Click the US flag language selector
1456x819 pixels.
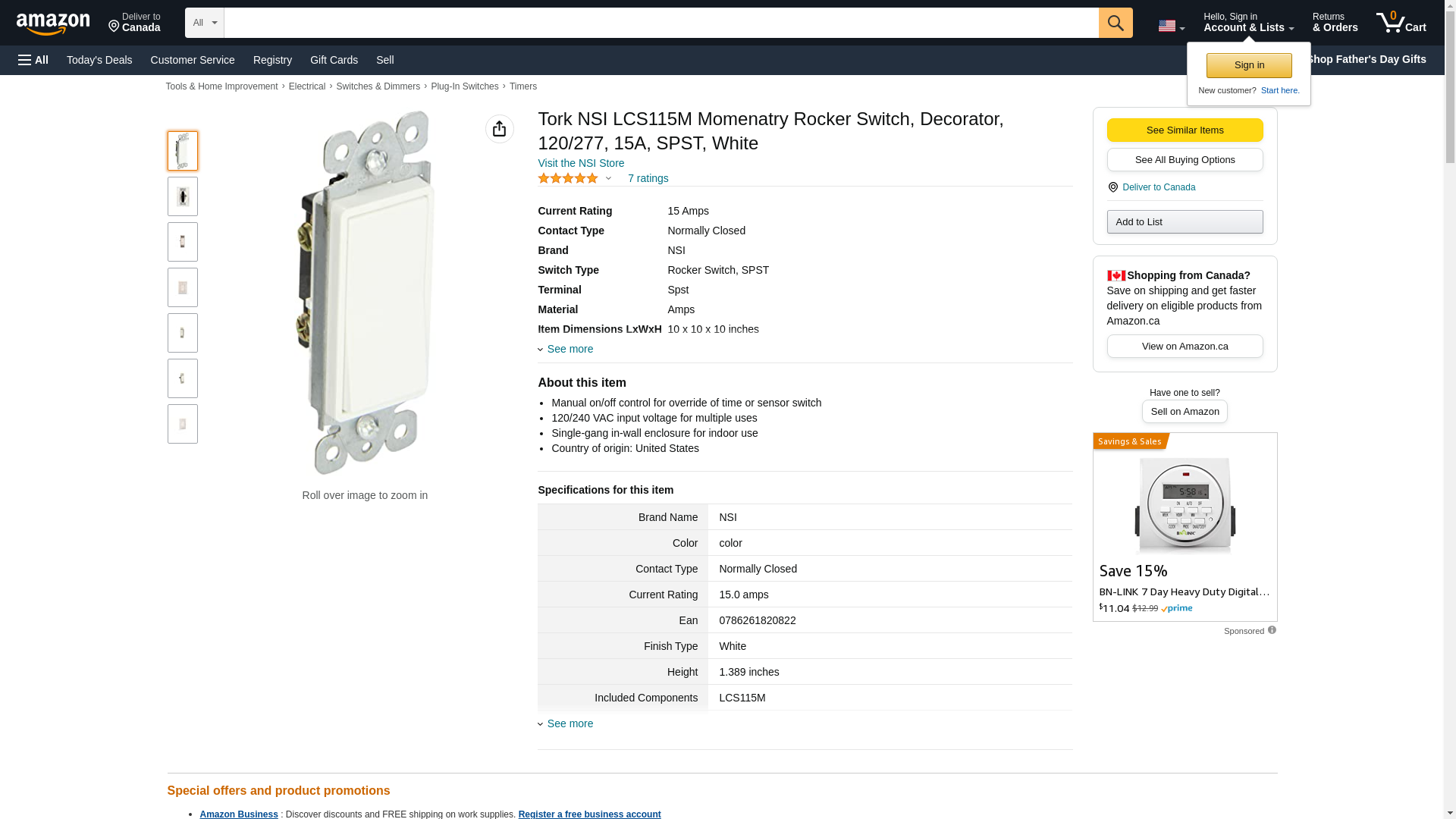pos(1171,26)
